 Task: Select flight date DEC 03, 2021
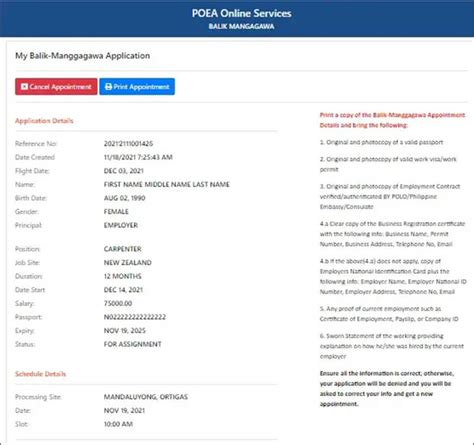pos(124,171)
